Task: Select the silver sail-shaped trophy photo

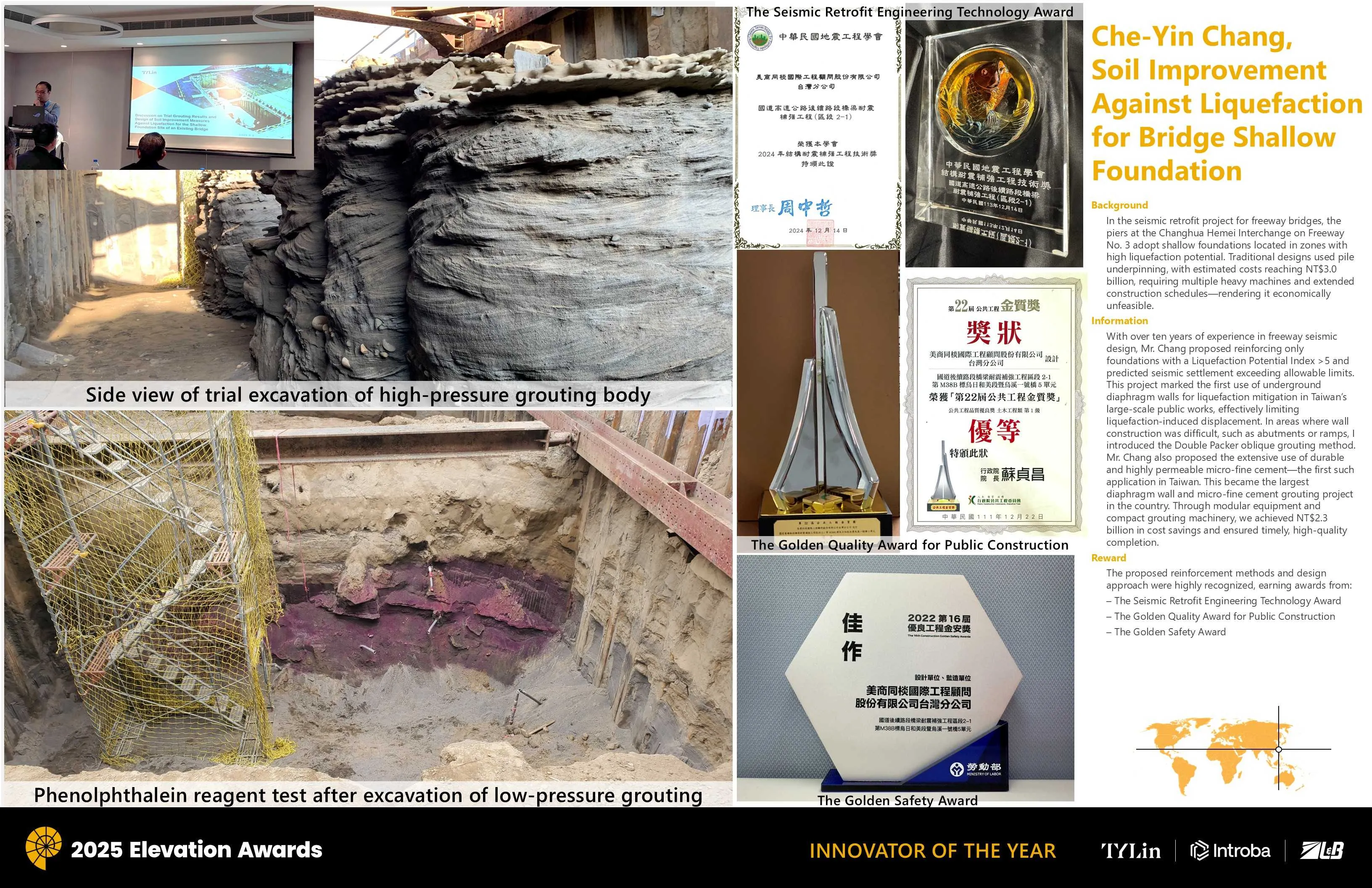Action: coord(818,392)
